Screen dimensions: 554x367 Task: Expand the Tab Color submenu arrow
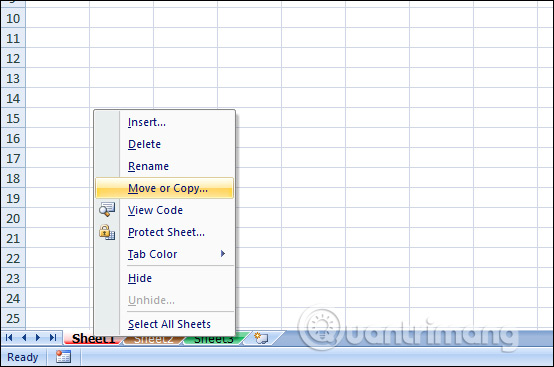(223, 254)
